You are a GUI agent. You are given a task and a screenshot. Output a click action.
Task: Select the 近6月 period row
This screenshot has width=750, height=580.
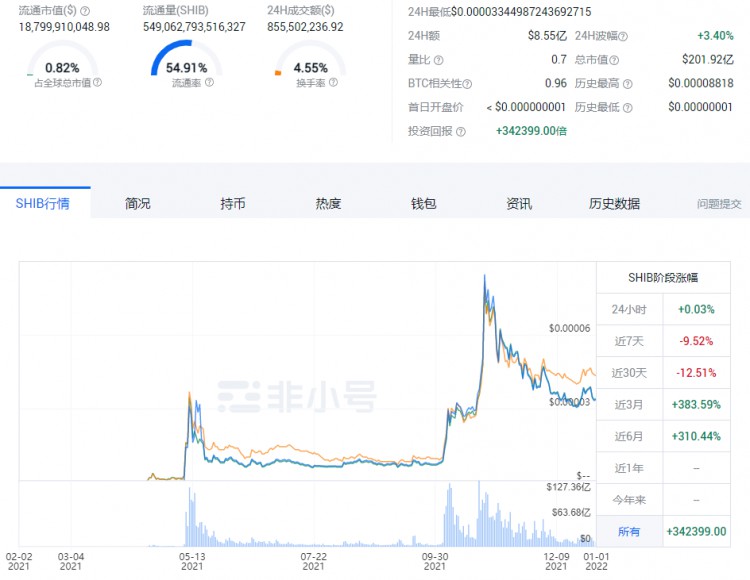(x=663, y=436)
